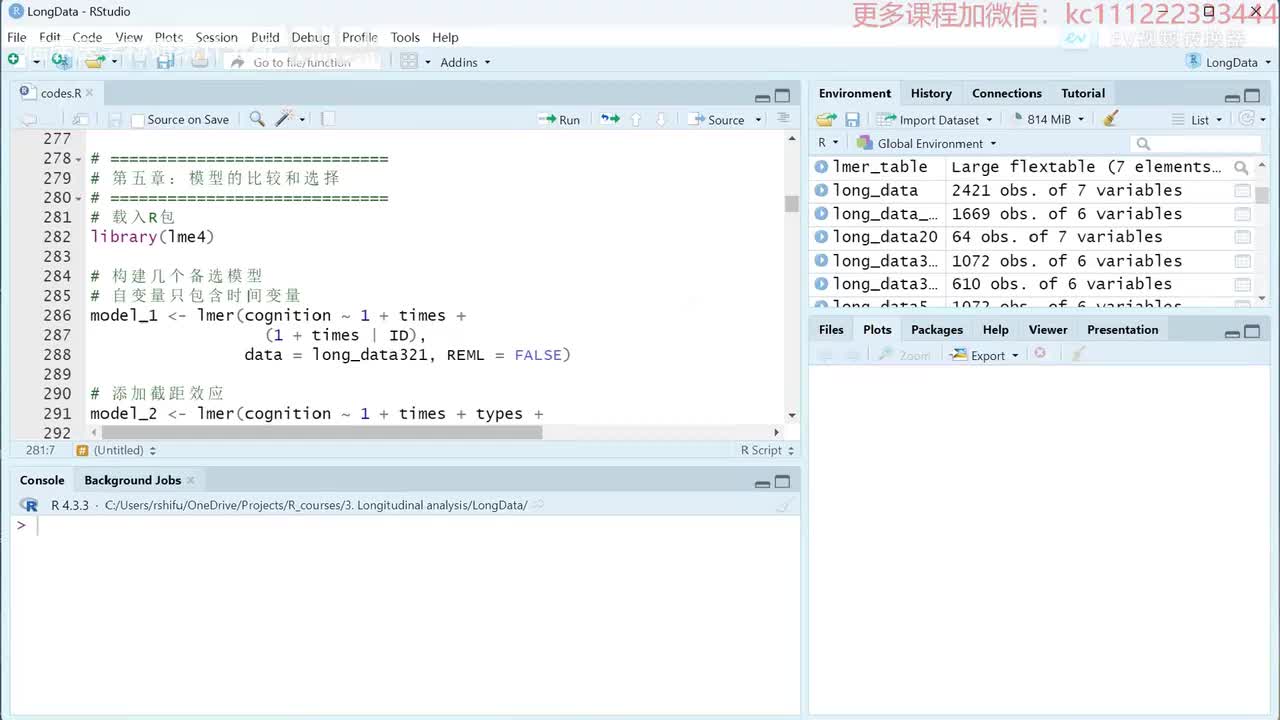Expand the lmer_table object details
1280x720 pixels.
pyautogui.click(x=821, y=167)
